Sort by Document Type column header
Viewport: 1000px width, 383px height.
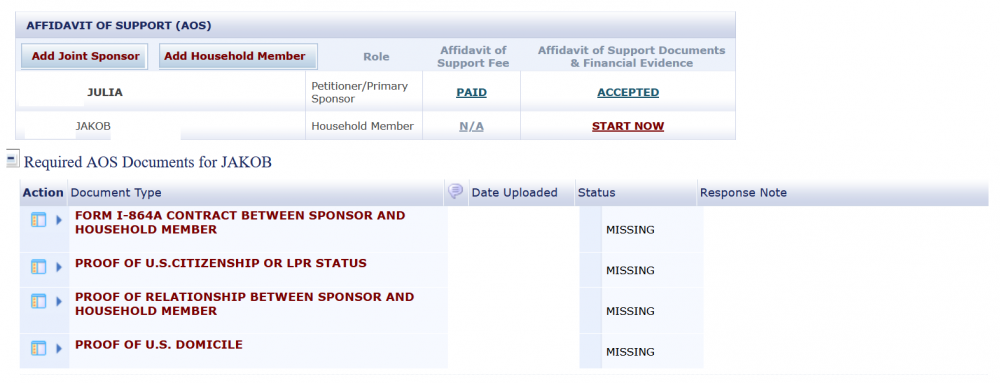pos(116,192)
